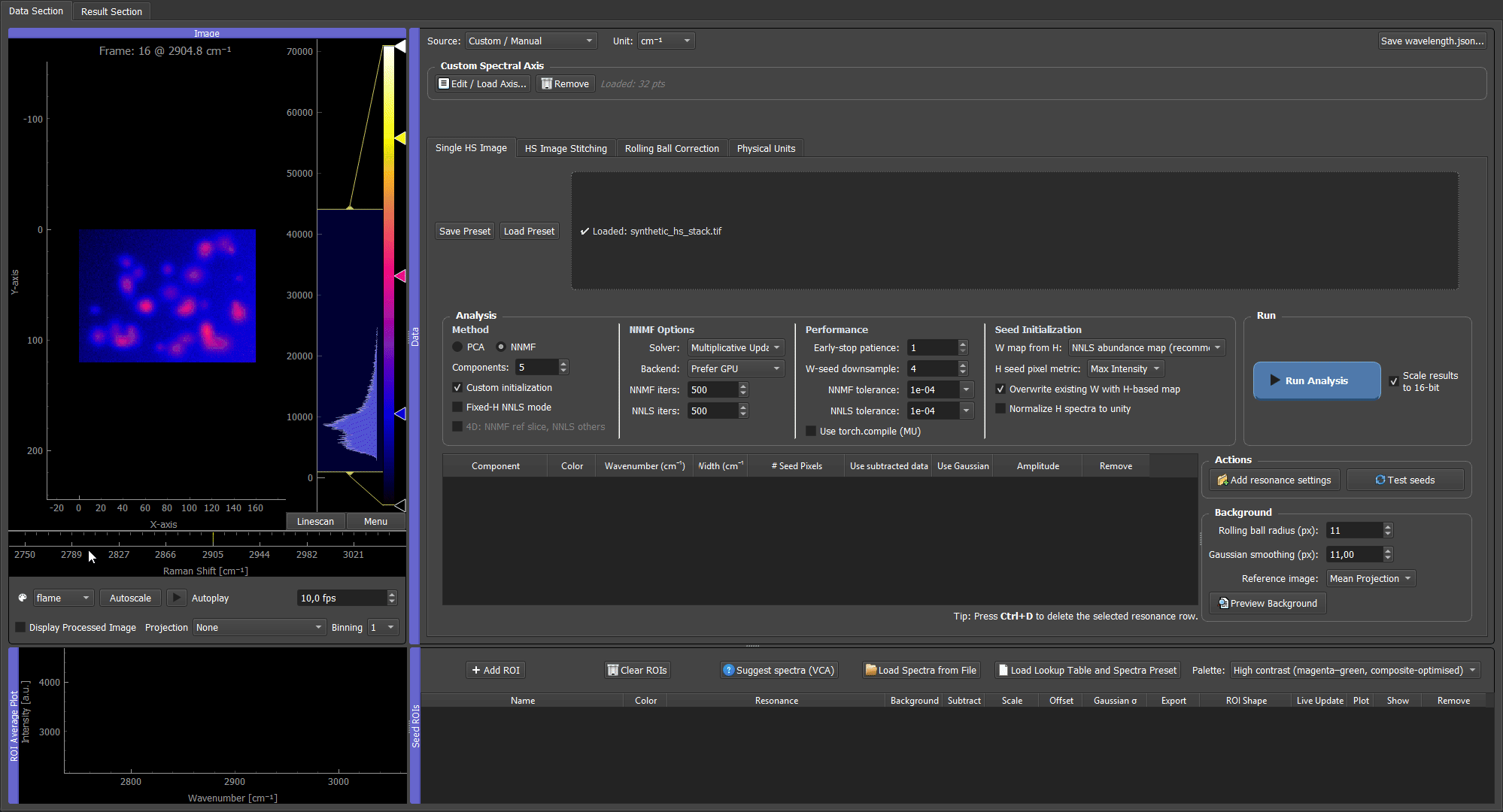Viewport: 1503px width, 812px height.
Task: Click Save wavelength.json button
Action: tap(1432, 41)
